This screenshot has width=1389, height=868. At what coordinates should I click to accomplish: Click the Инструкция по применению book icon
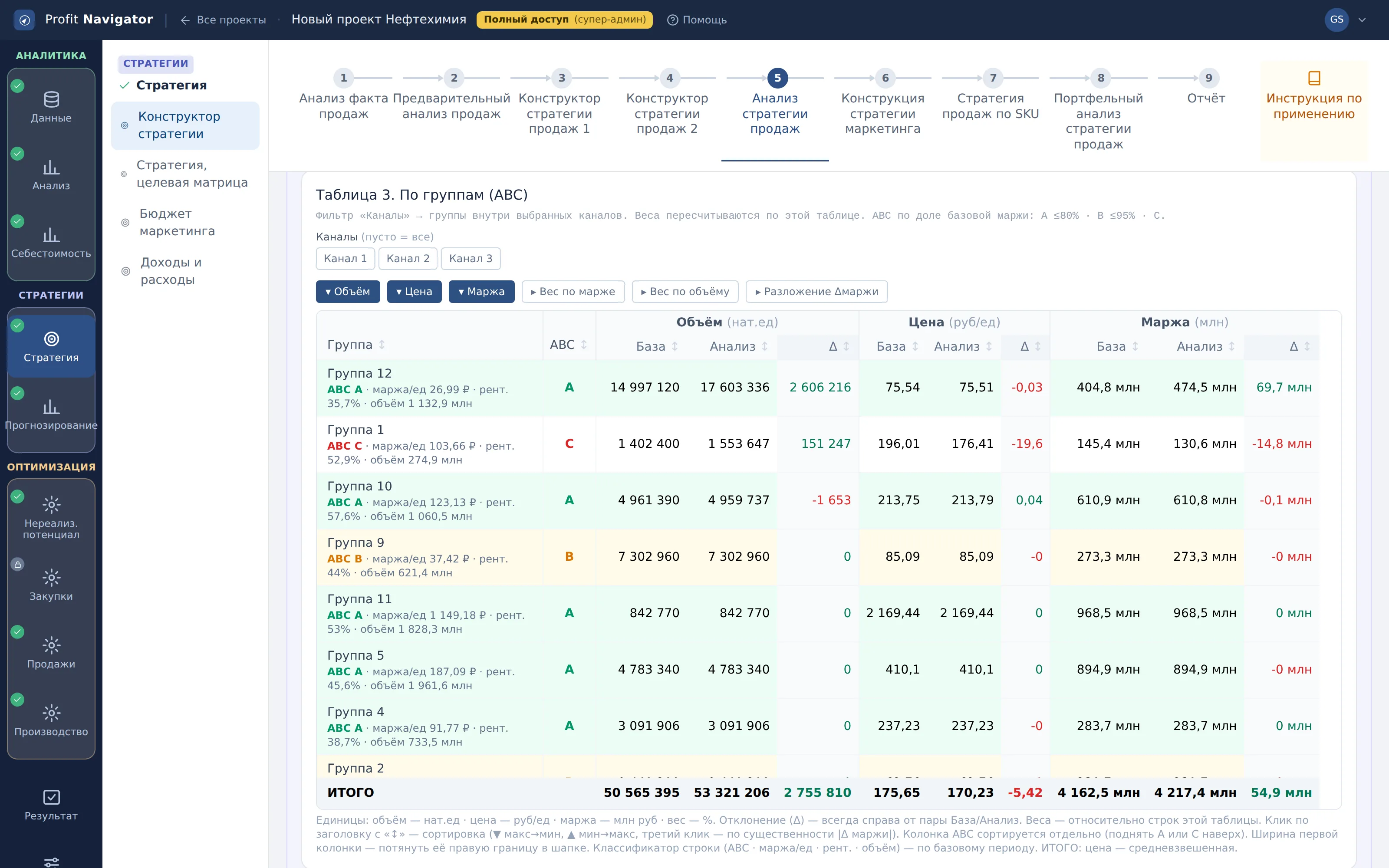pos(1314,78)
